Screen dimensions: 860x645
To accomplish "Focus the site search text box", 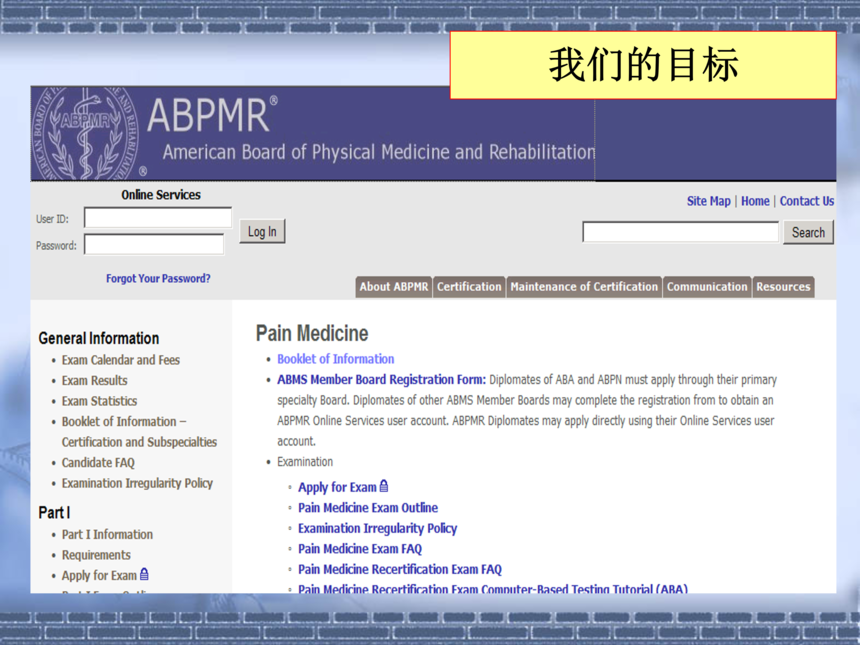I will (681, 231).
